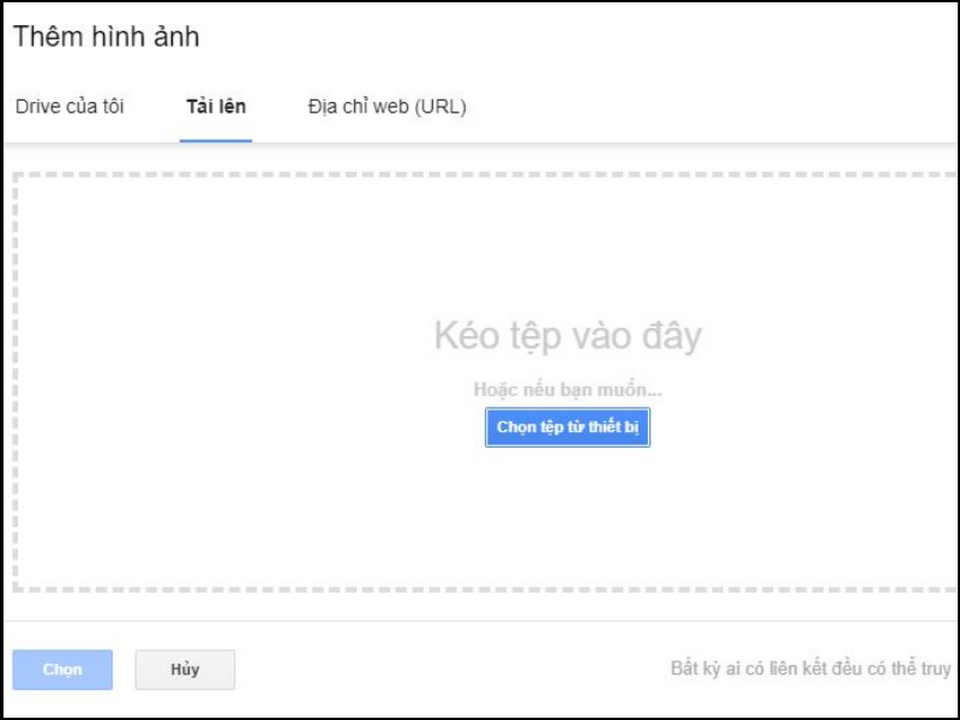This screenshot has width=960, height=720.
Task: Click the "Thêm hình ảnh" dialog title
Action: (106, 38)
